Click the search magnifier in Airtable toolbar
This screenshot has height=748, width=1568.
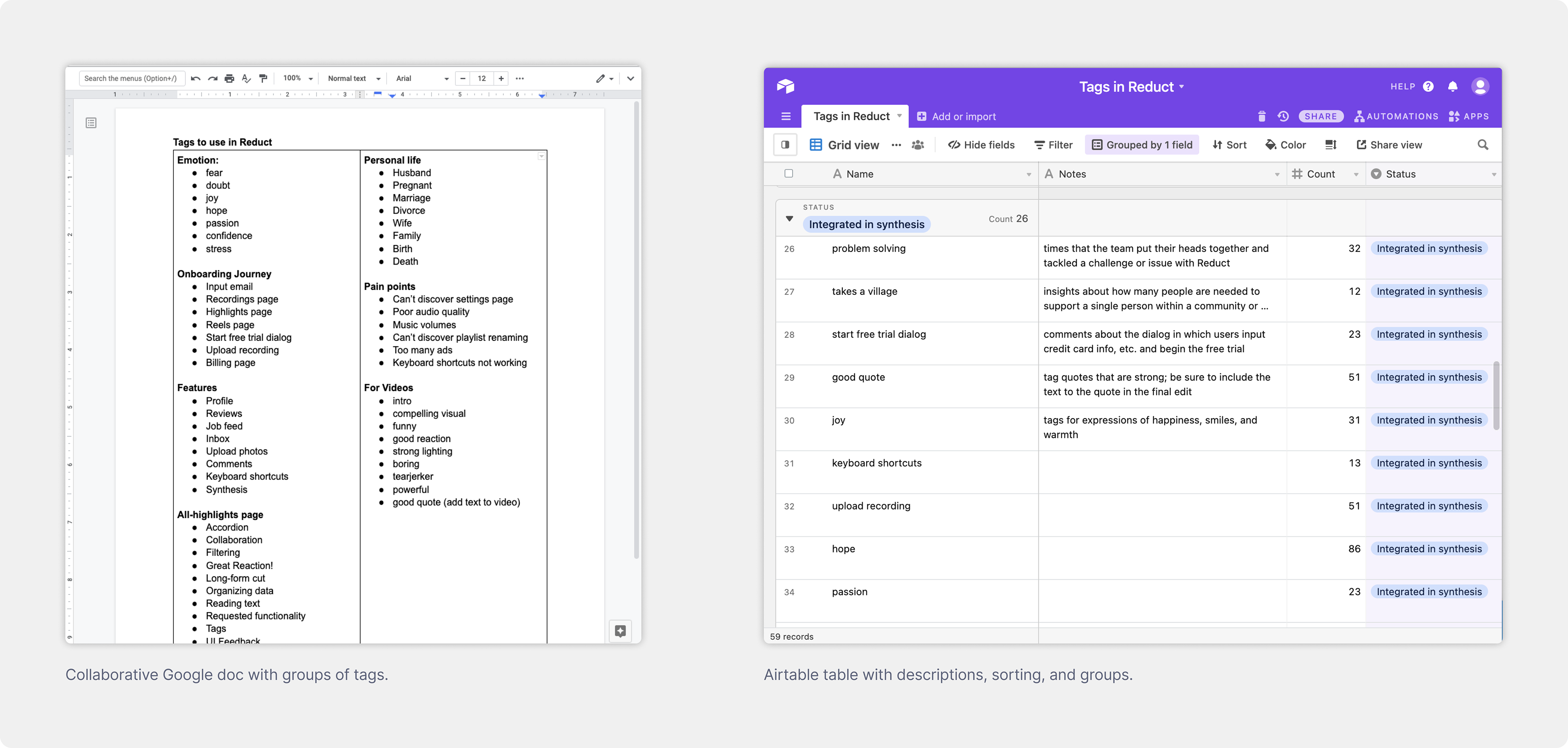tap(1483, 145)
